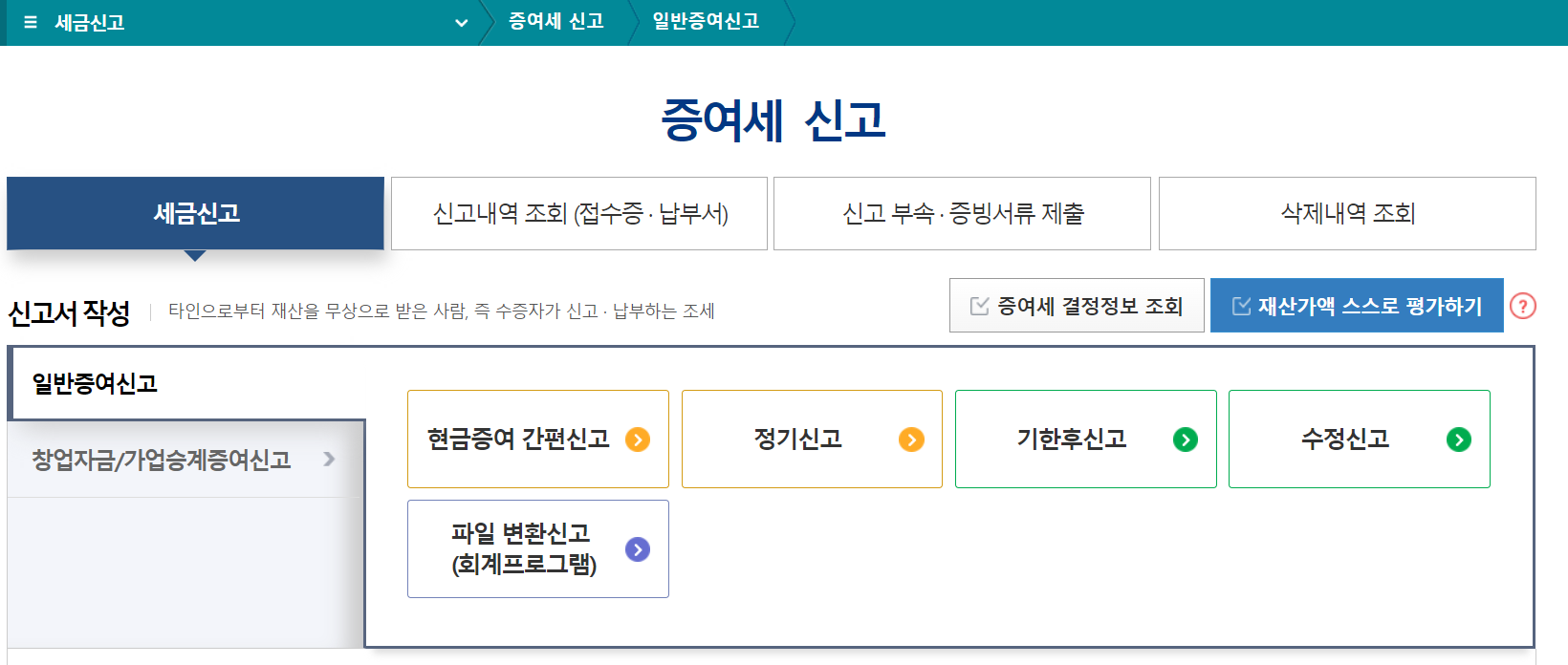Open 신고내역 조회 (접수증·납부서) tab

[x=579, y=213]
